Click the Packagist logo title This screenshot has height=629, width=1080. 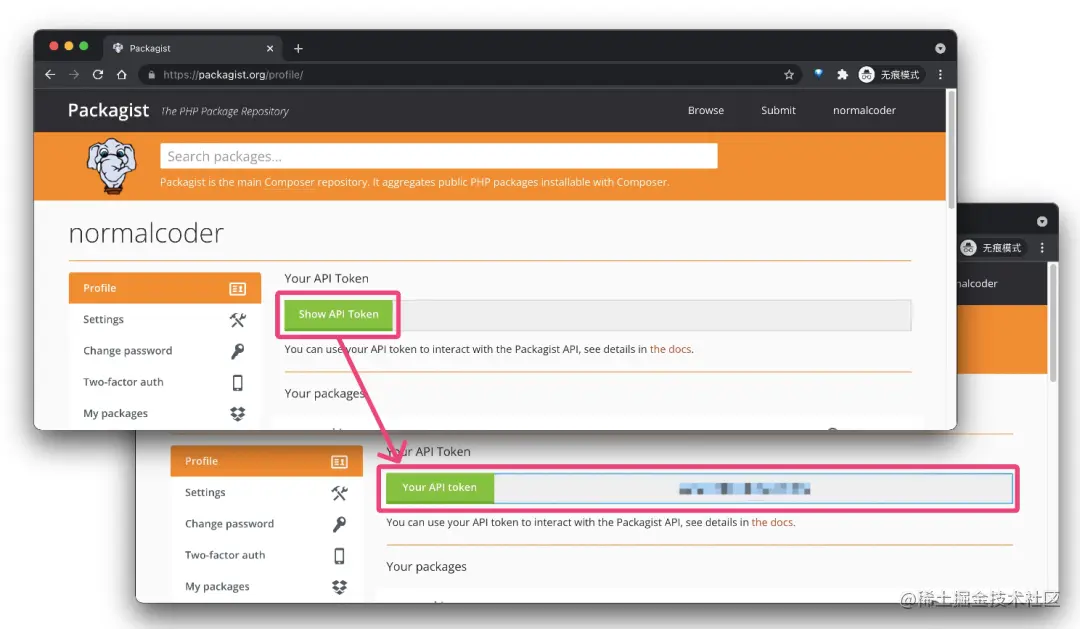pyautogui.click(x=108, y=110)
